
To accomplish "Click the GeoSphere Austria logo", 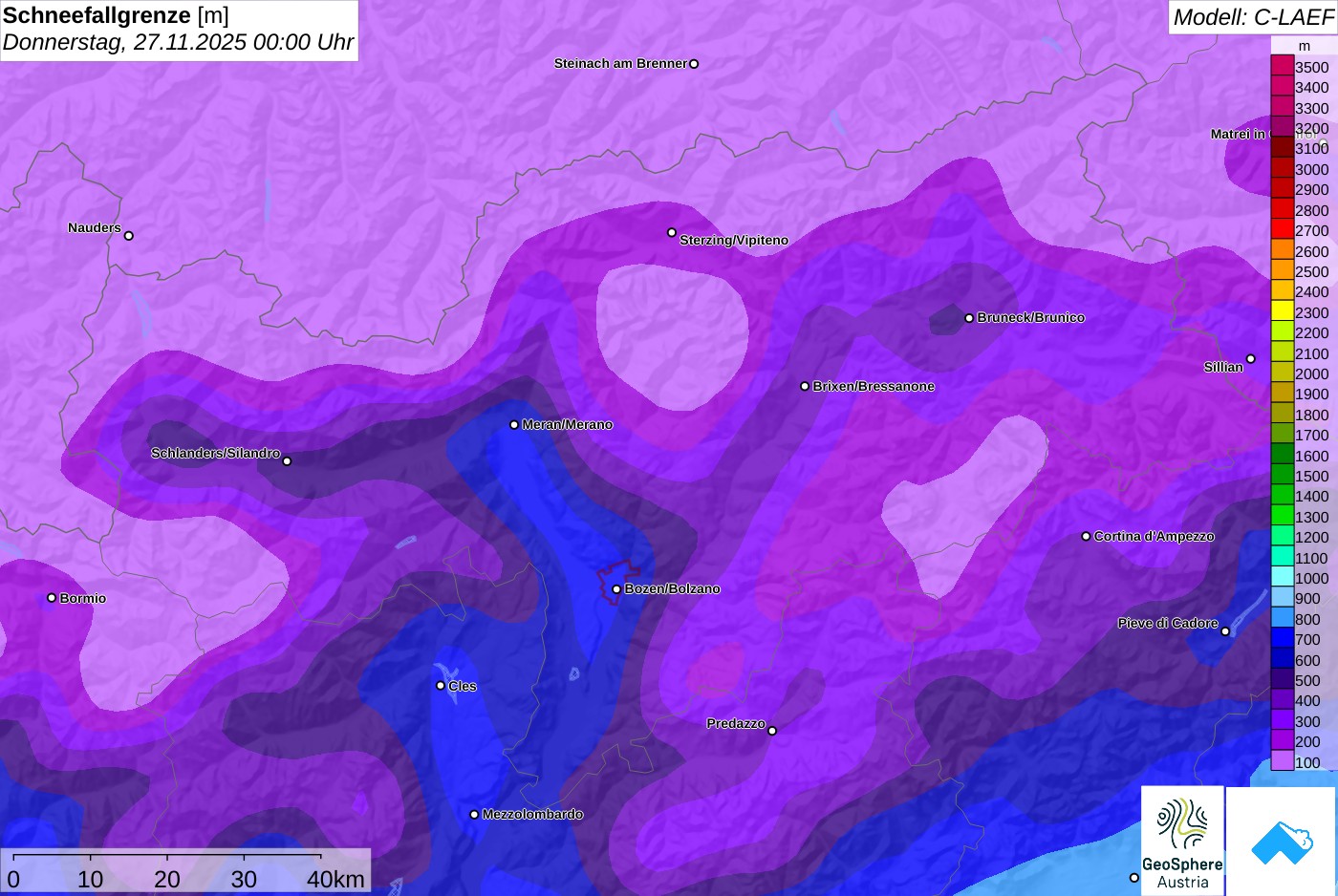I will pyautogui.click(x=1182, y=841).
